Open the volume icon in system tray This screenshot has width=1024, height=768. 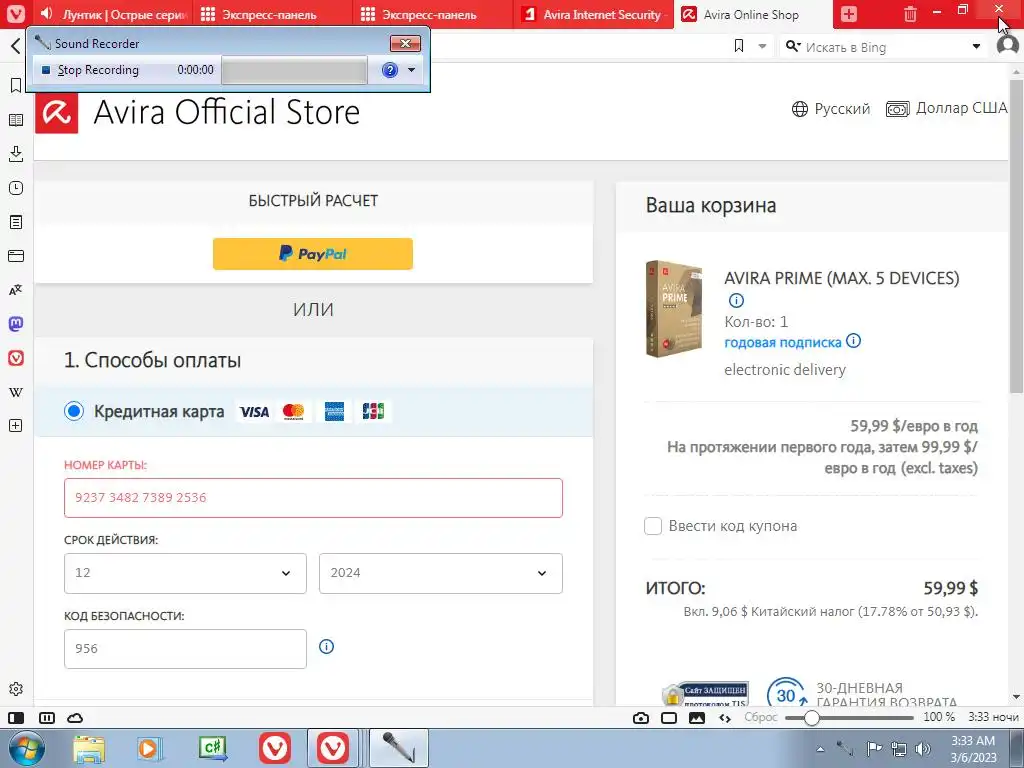(x=923, y=748)
